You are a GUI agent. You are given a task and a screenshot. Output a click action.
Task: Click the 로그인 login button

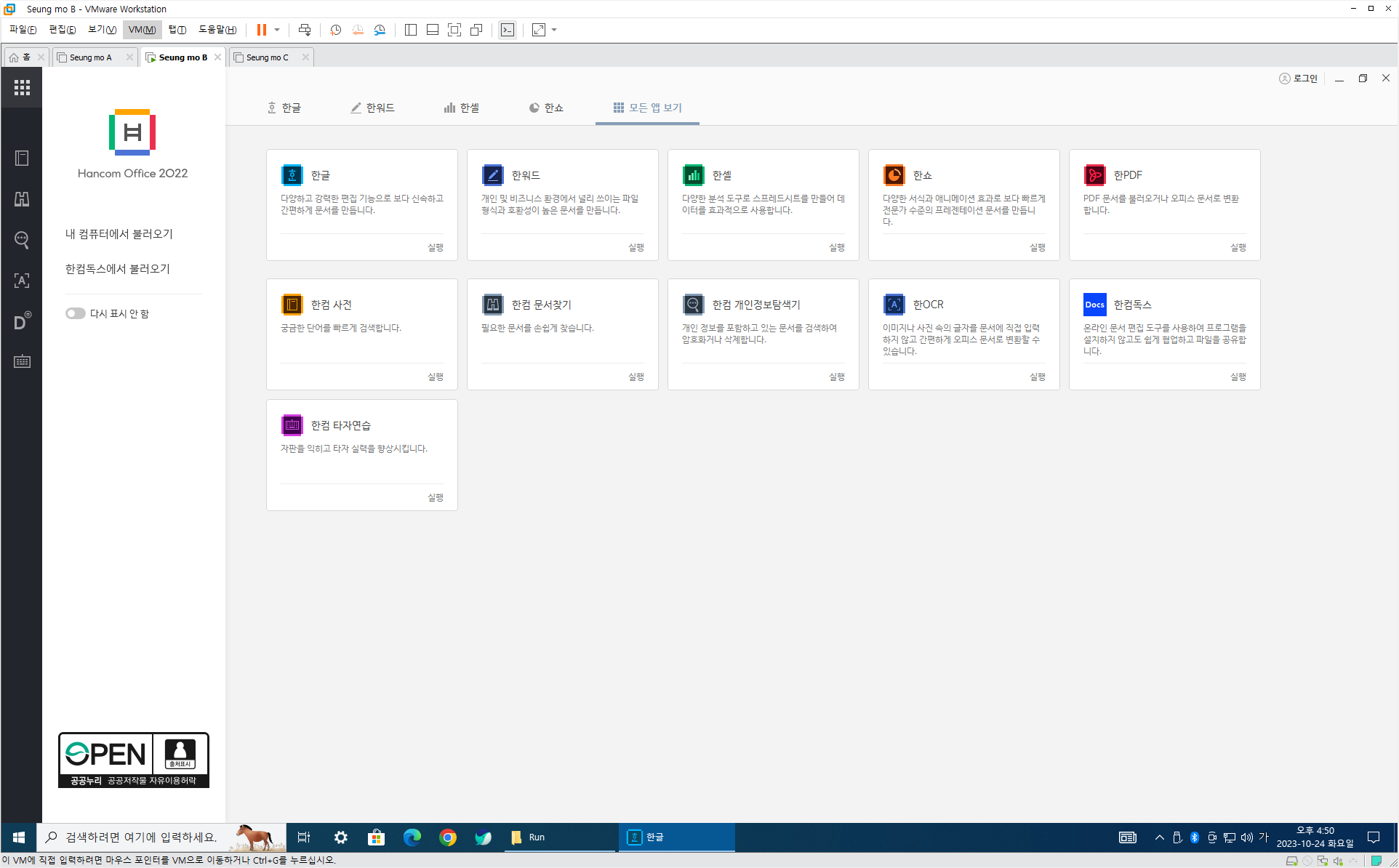1299,79
